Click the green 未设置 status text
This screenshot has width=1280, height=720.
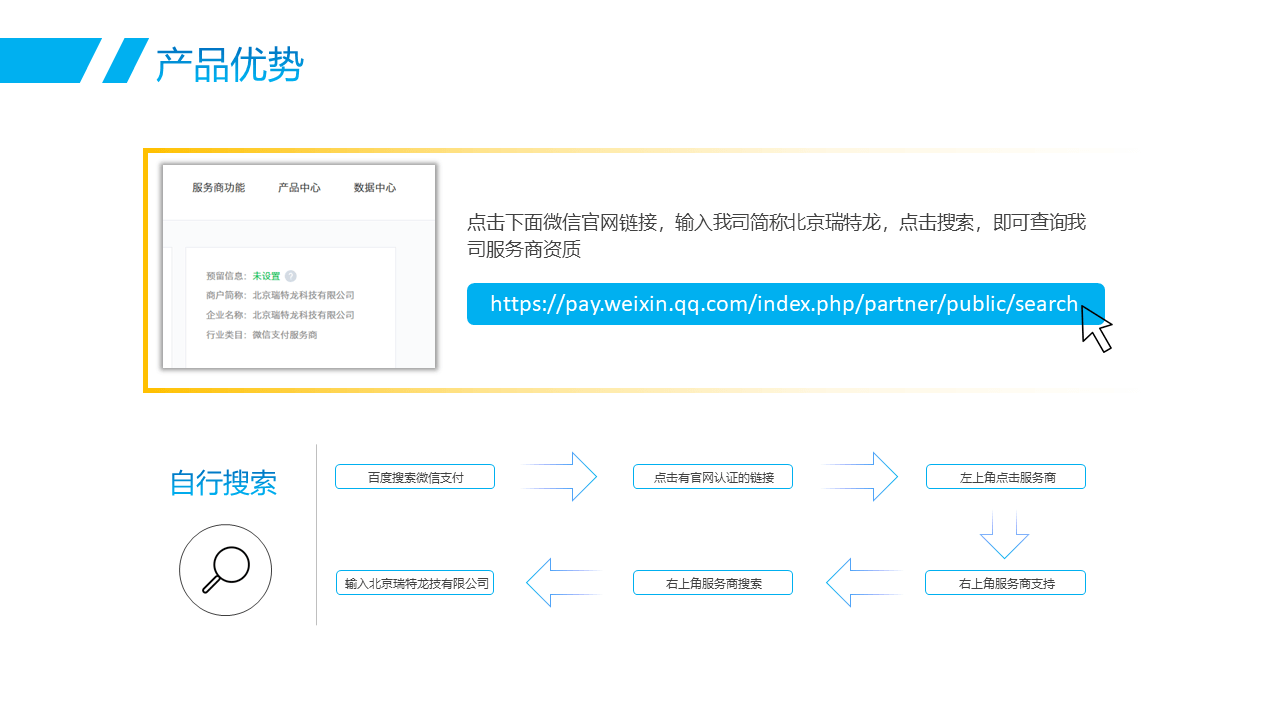click(266, 276)
